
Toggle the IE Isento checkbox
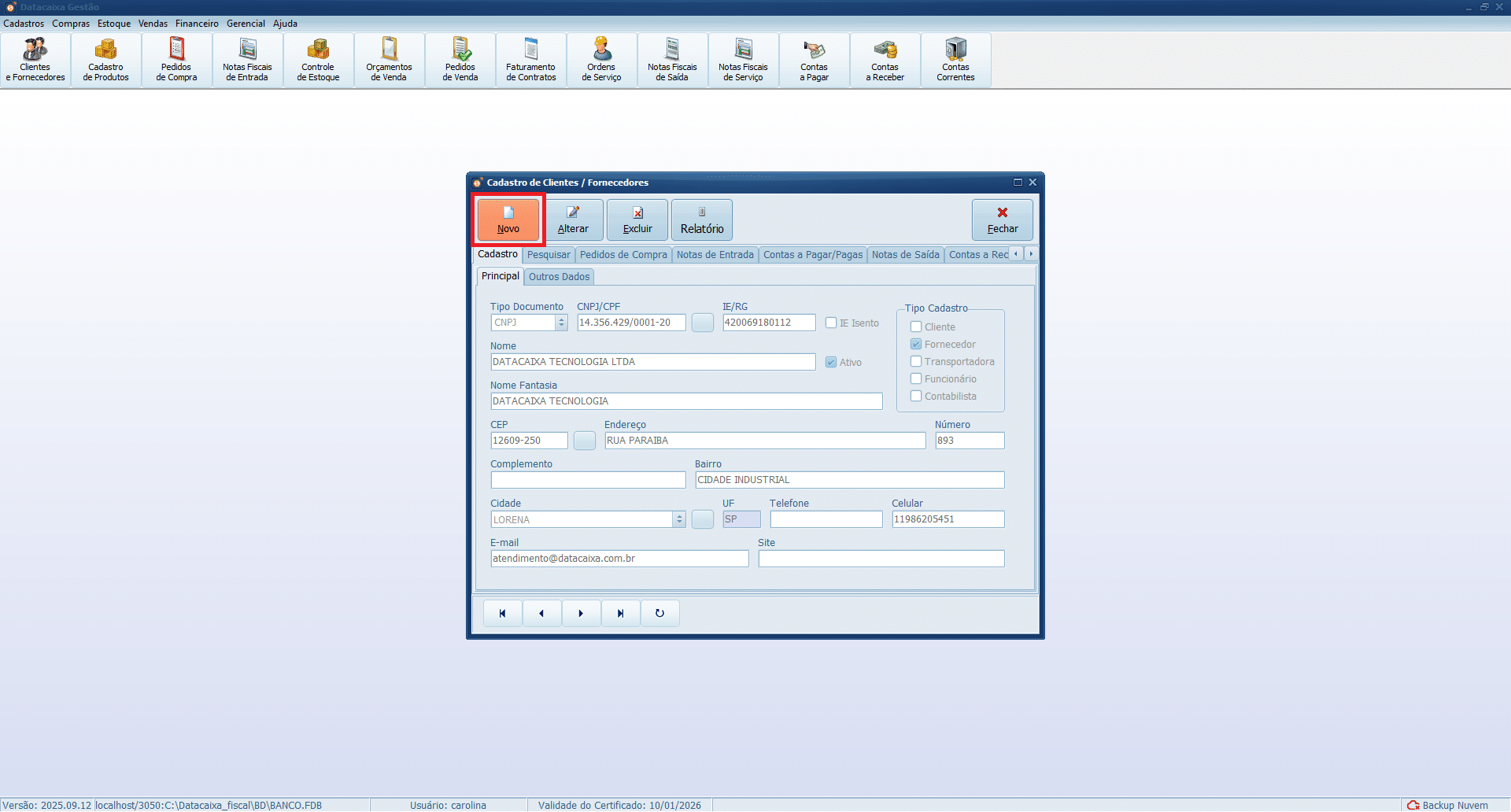(831, 323)
